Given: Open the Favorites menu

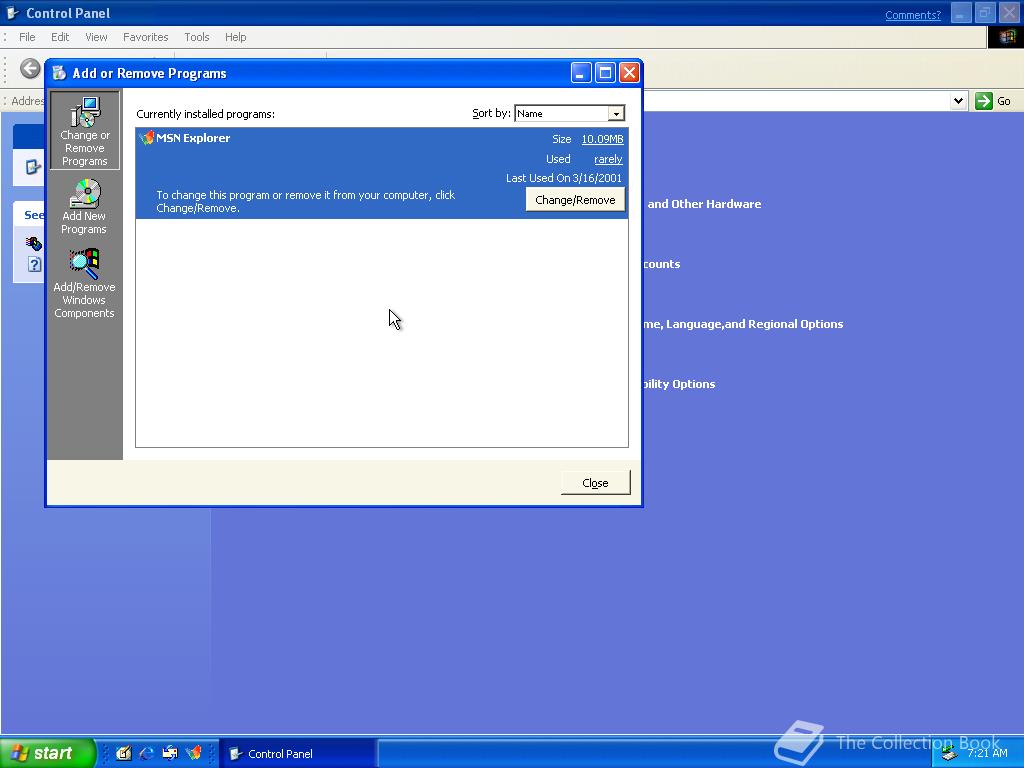Looking at the screenshot, I should tap(146, 37).
